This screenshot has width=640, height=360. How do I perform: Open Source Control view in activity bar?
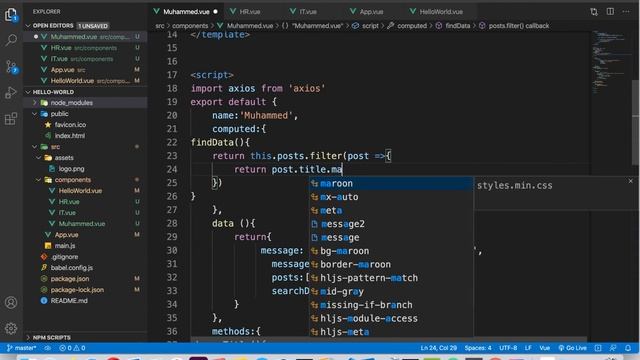[11, 67]
